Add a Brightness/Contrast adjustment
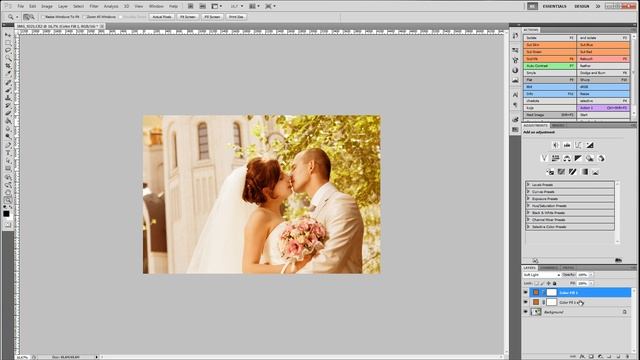Screen dimensions: 640x360 coord(556,145)
